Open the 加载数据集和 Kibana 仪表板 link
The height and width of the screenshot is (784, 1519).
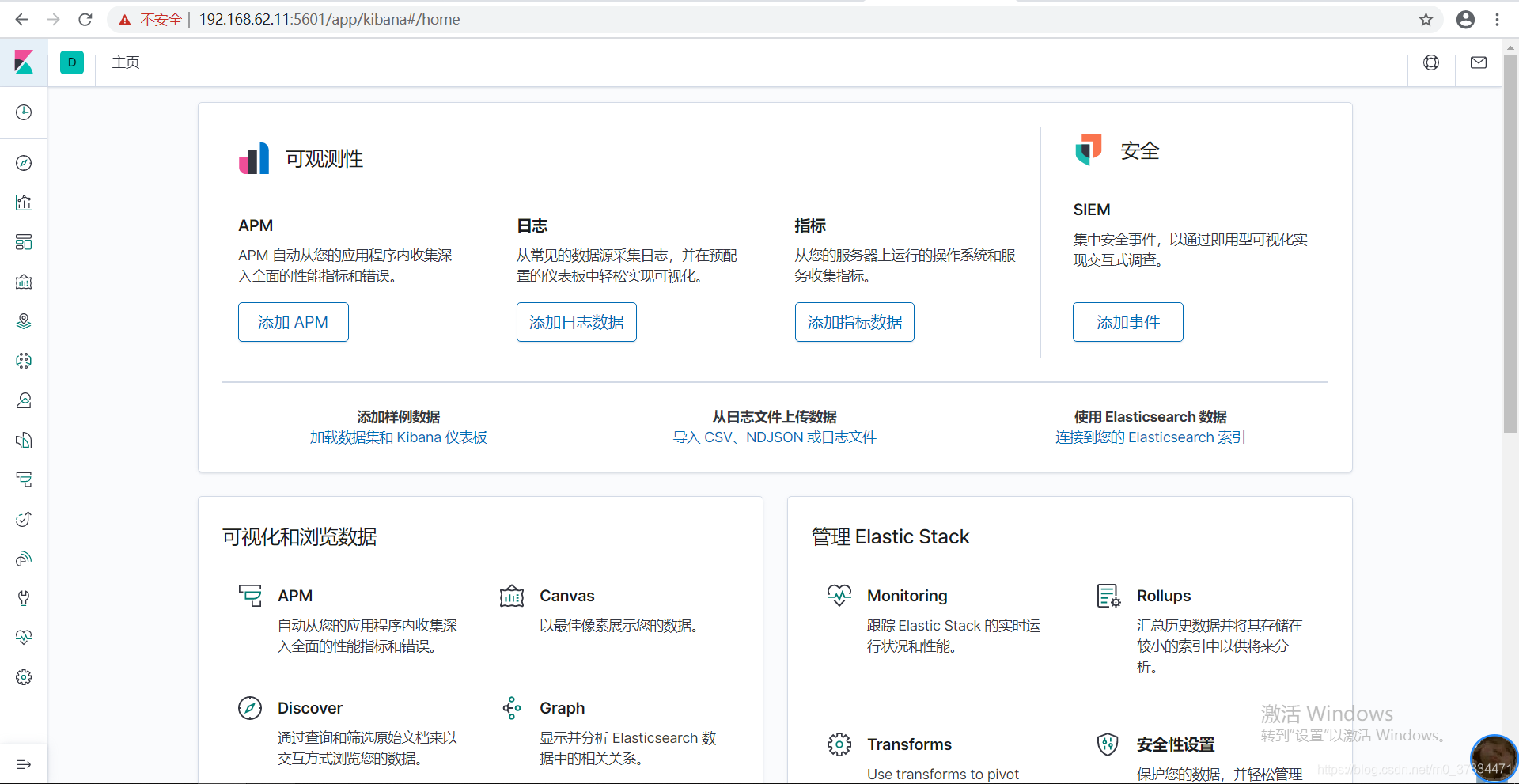[x=399, y=437]
